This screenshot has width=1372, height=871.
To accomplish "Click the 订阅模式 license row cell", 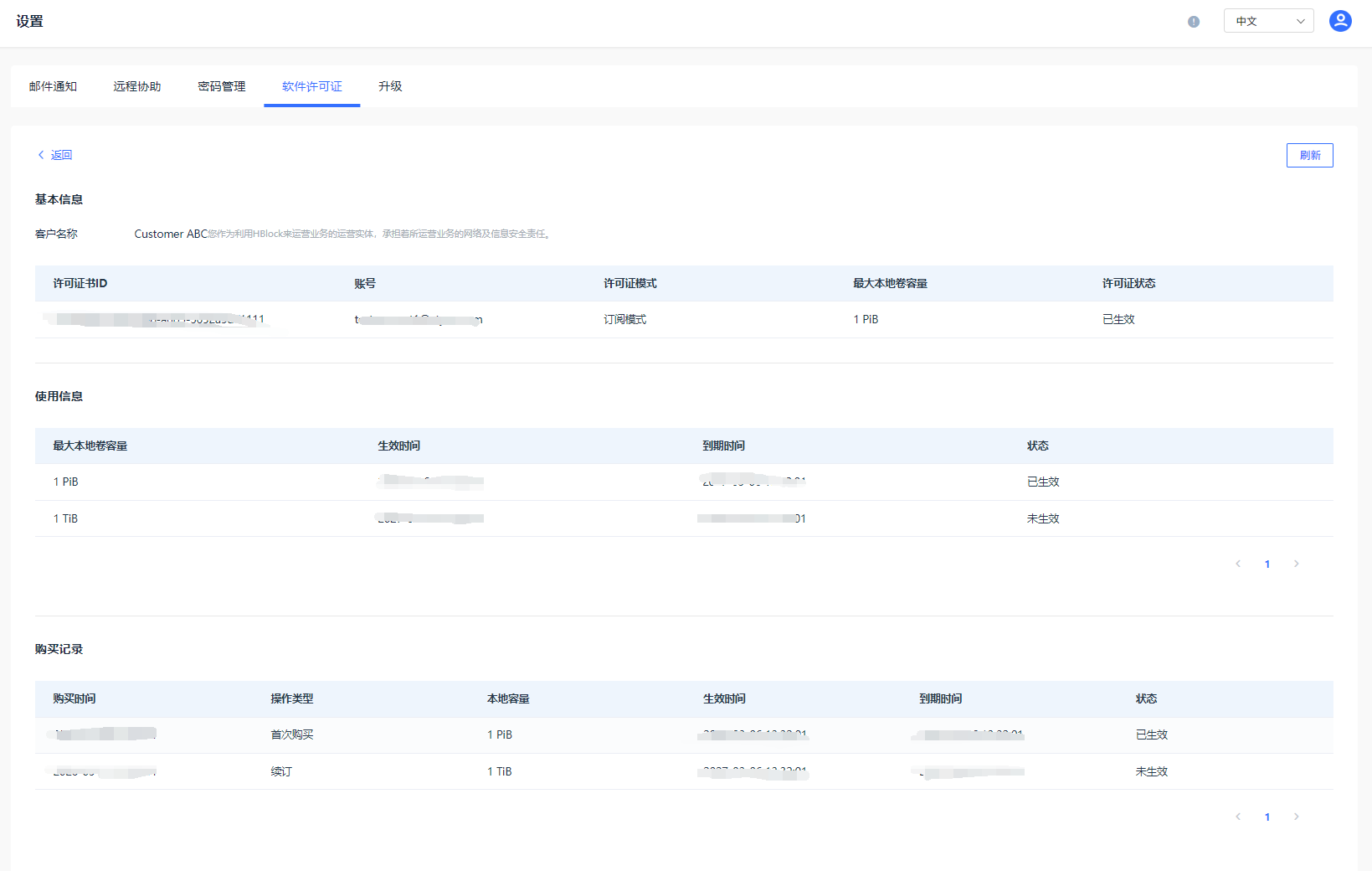I will point(624,319).
